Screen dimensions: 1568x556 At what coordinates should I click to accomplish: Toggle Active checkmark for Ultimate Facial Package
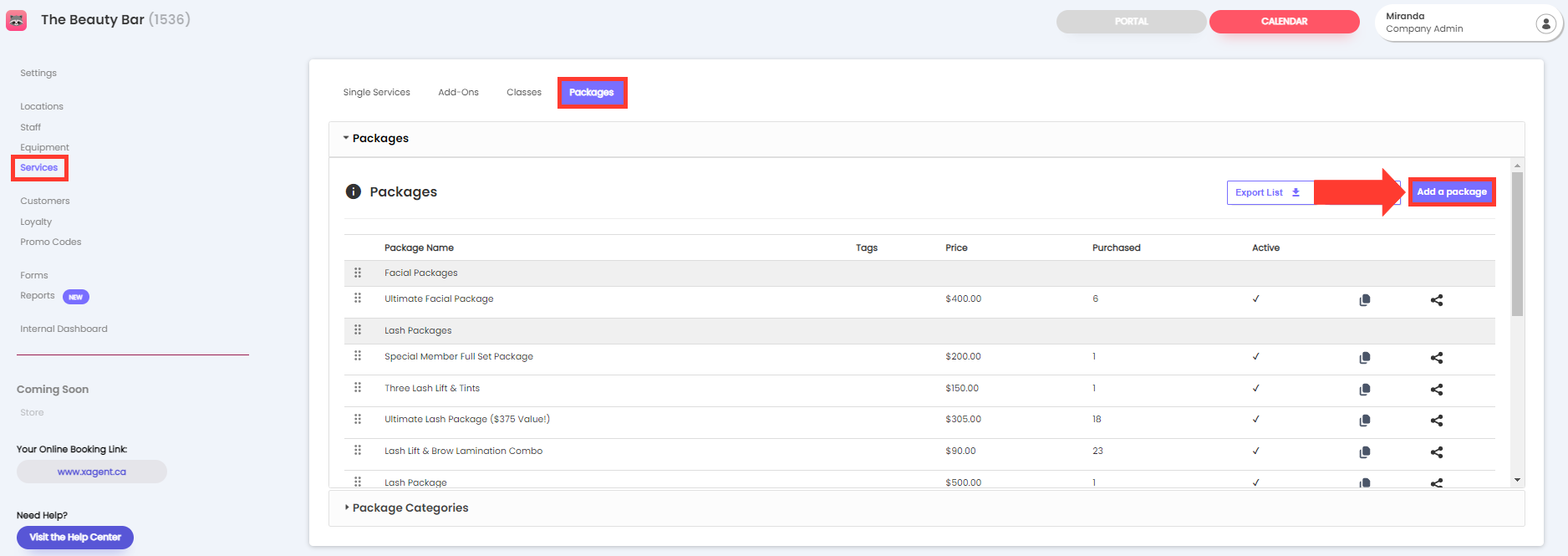coord(1255,298)
